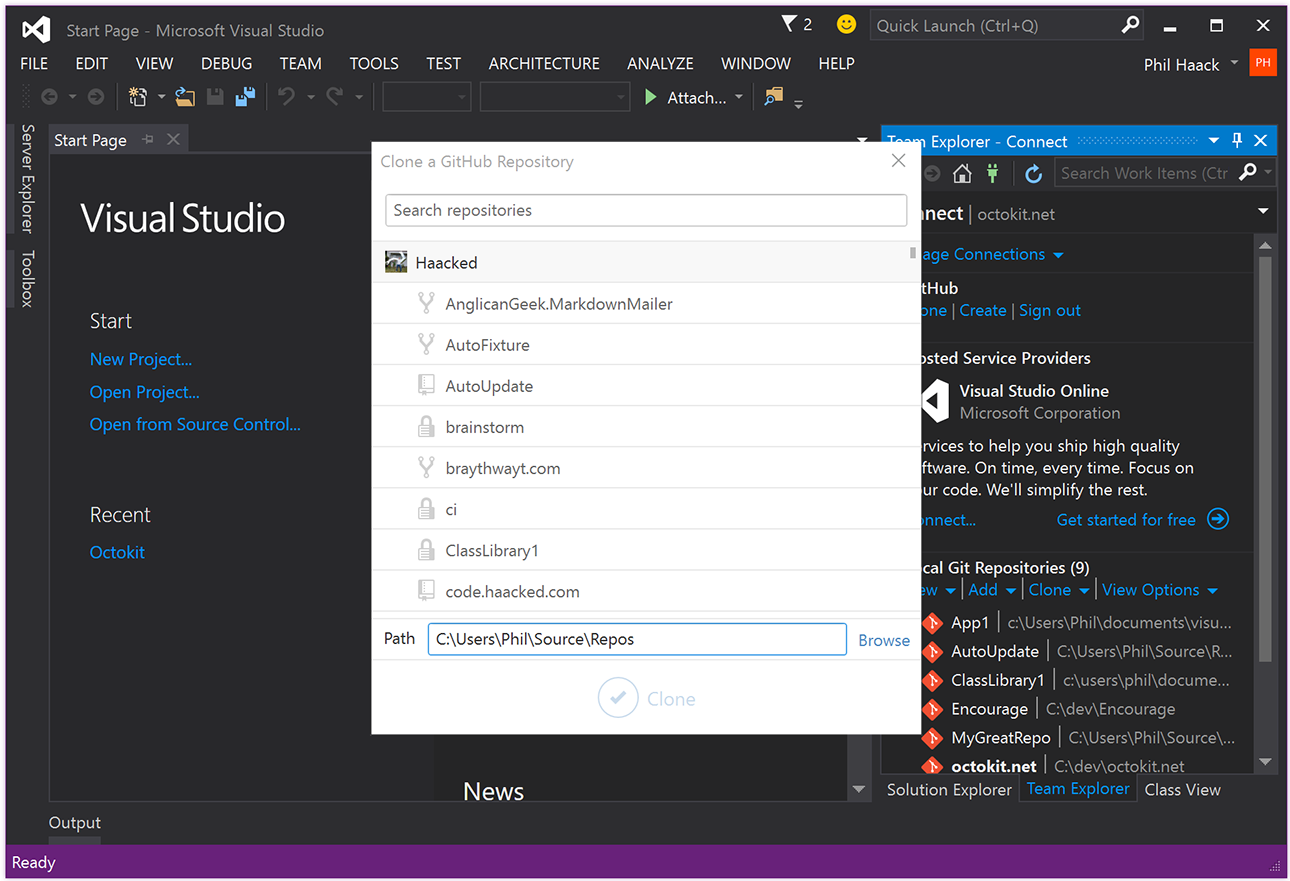Image resolution: width=1290 pixels, height=881 pixels.
Task: Click the Quick Launch magnifier icon
Action: coord(1130,25)
